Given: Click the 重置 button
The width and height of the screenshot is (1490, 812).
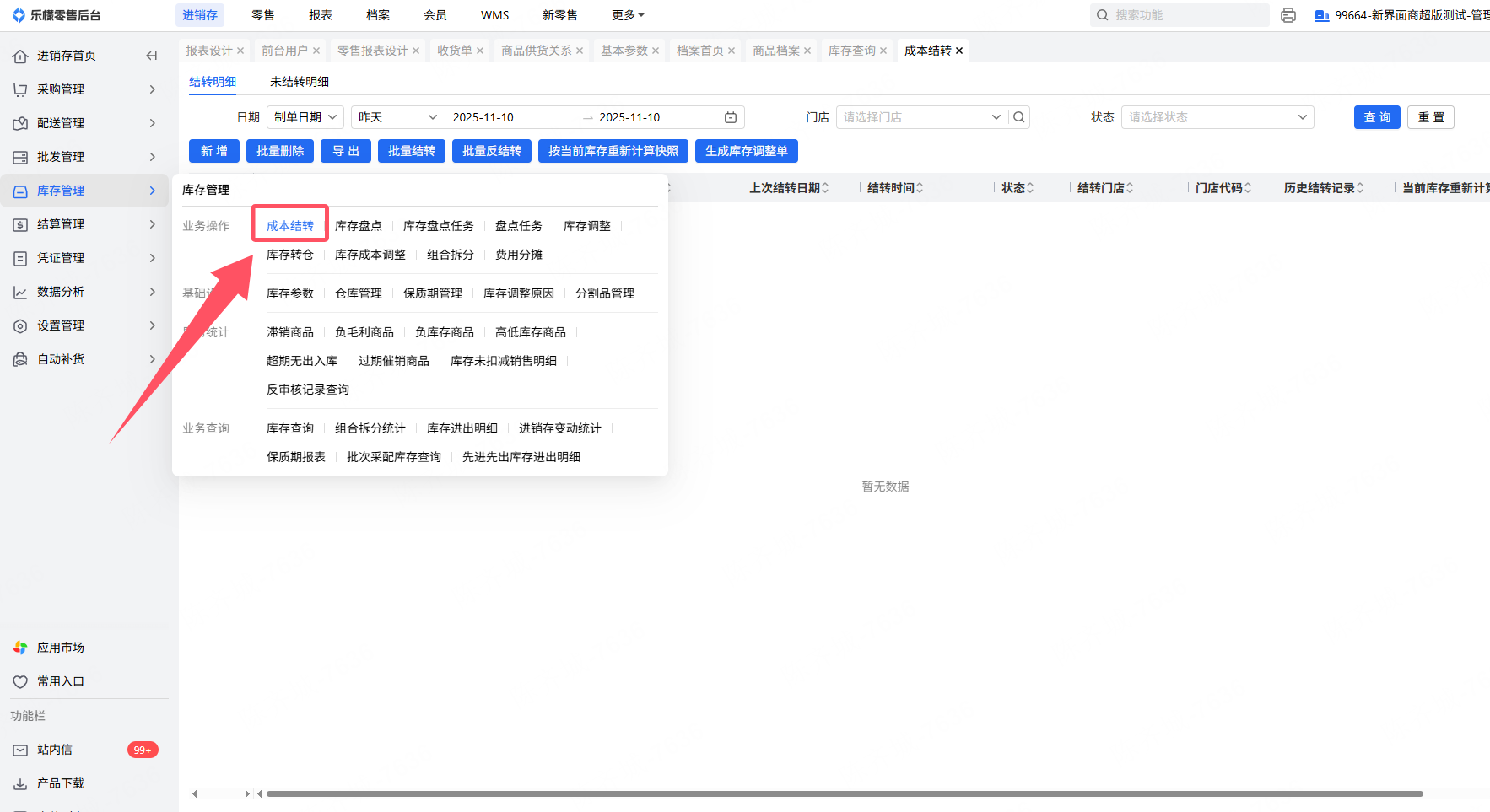Looking at the screenshot, I should [1431, 117].
